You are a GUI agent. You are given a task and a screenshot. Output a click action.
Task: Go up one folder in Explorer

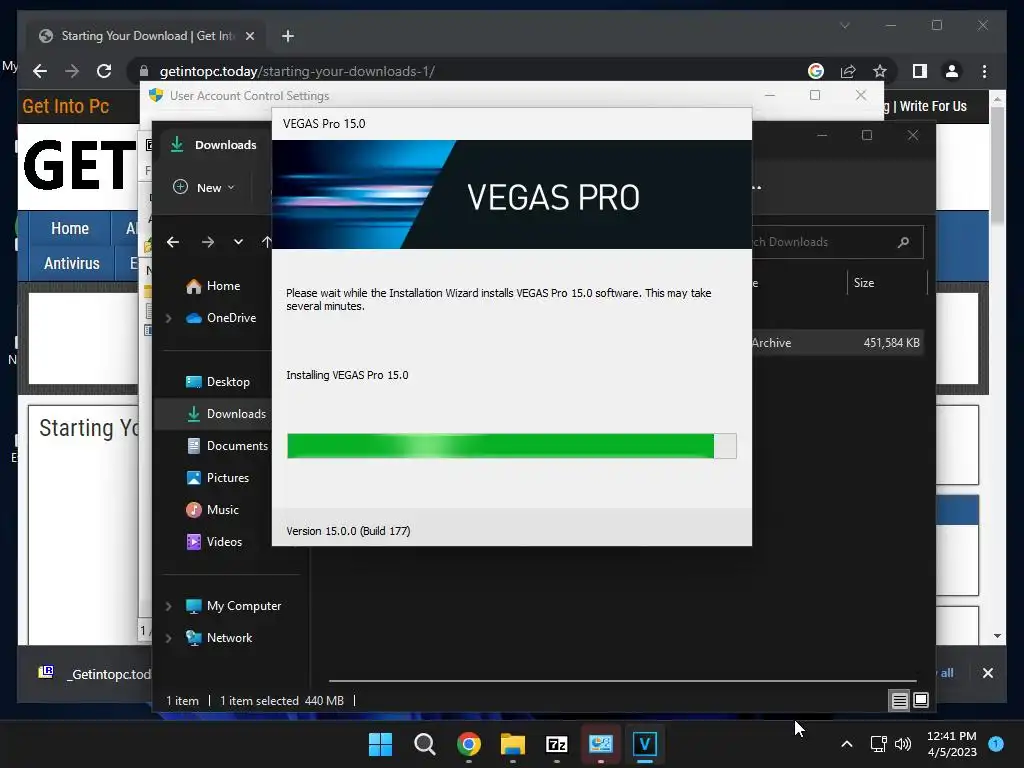tap(266, 242)
